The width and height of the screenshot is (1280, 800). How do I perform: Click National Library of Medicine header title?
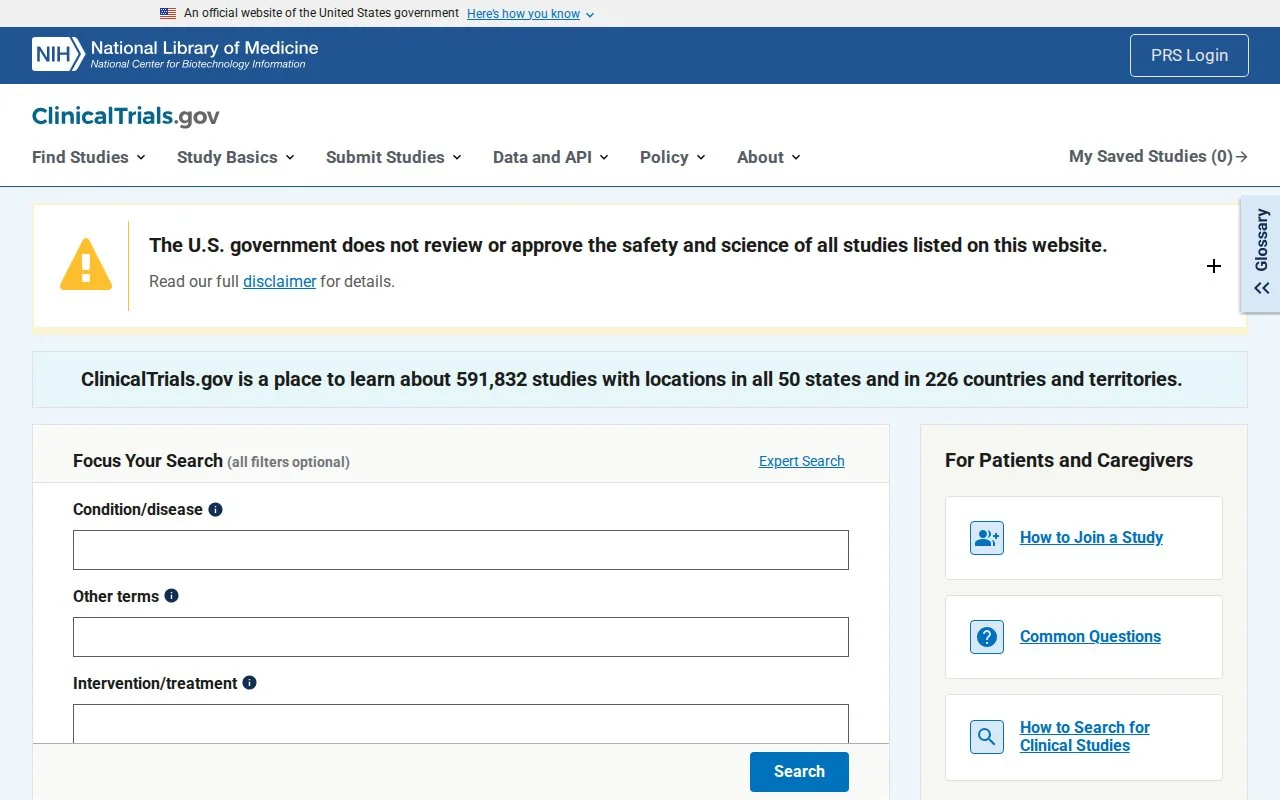pos(204,47)
